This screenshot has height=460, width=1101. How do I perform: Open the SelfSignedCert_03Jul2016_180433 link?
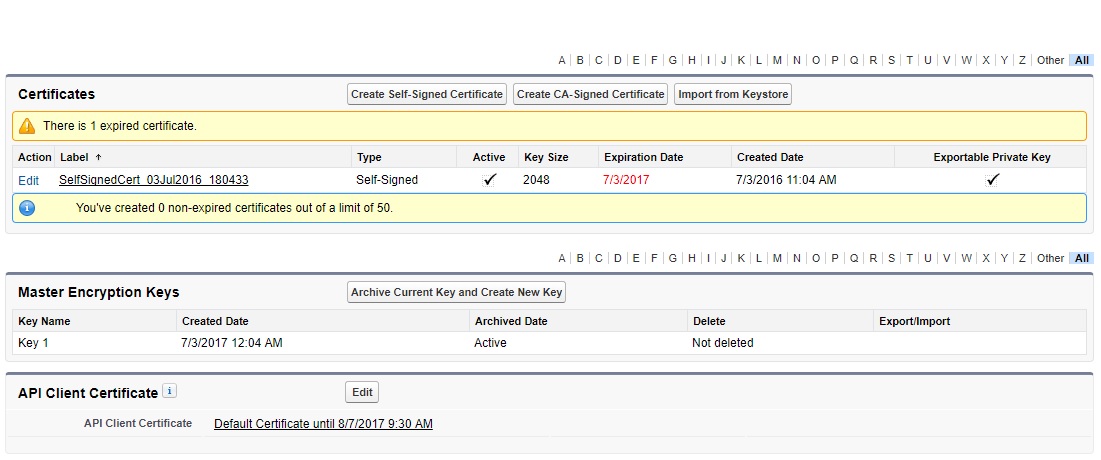click(154, 180)
